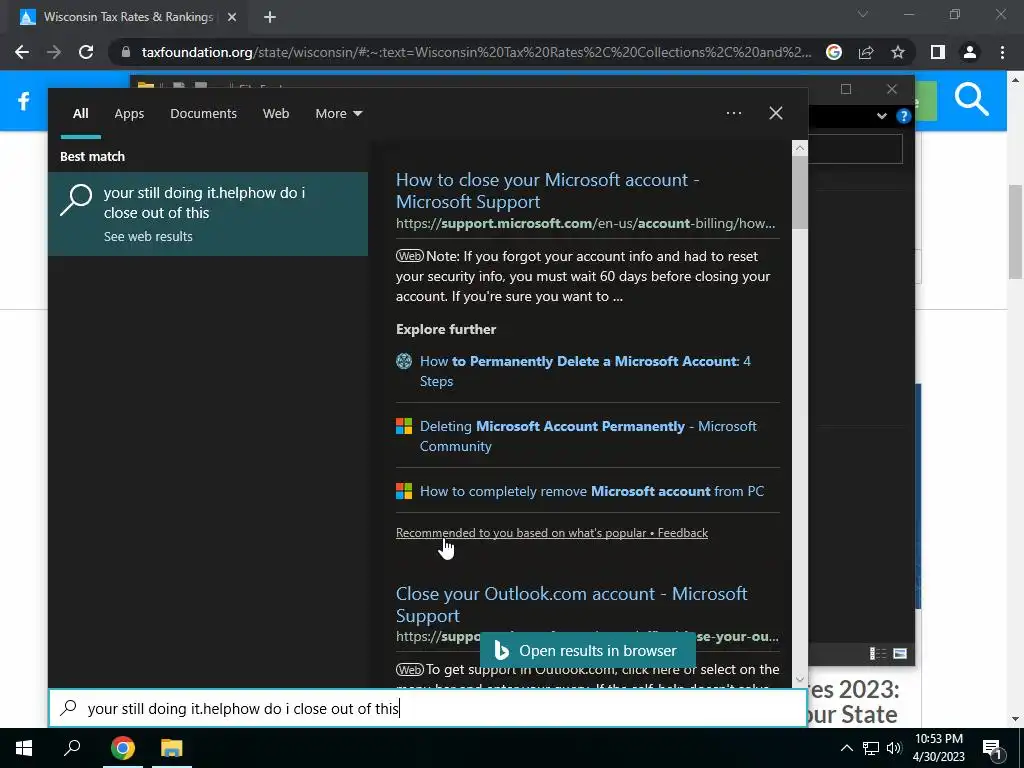Share this page via share icon

[x=866, y=52]
